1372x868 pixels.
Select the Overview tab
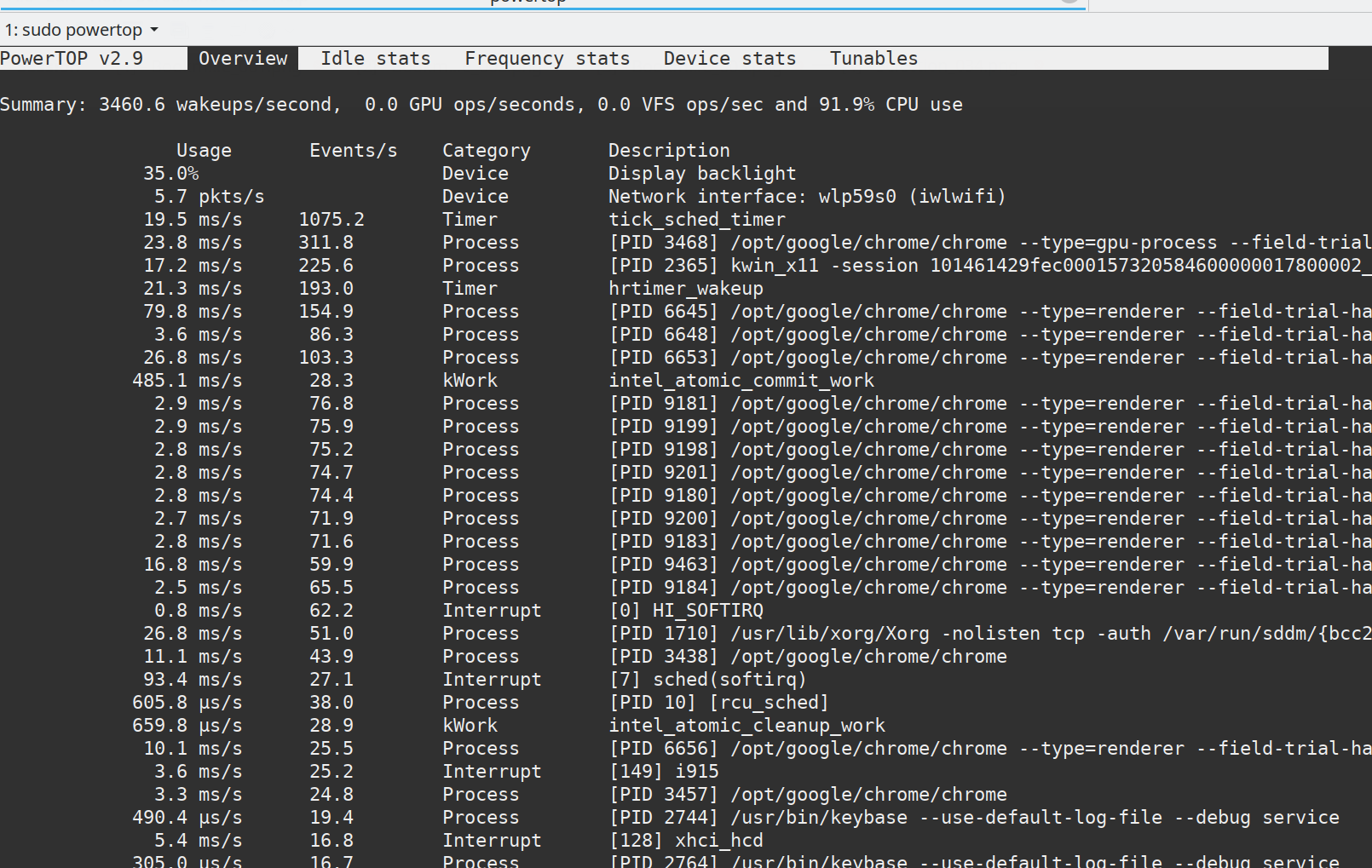[x=243, y=58]
